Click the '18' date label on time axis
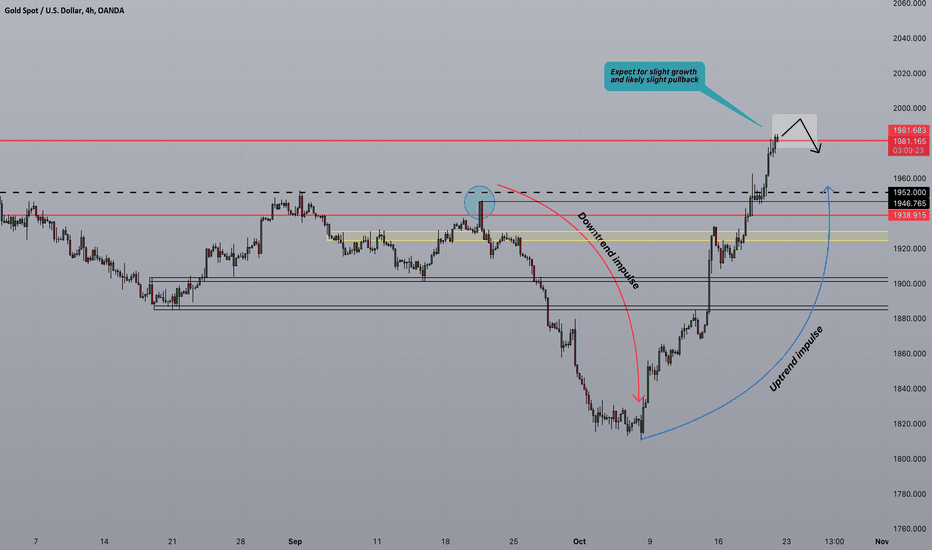This screenshot has height=550, width=932. pyautogui.click(x=445, y=542)
